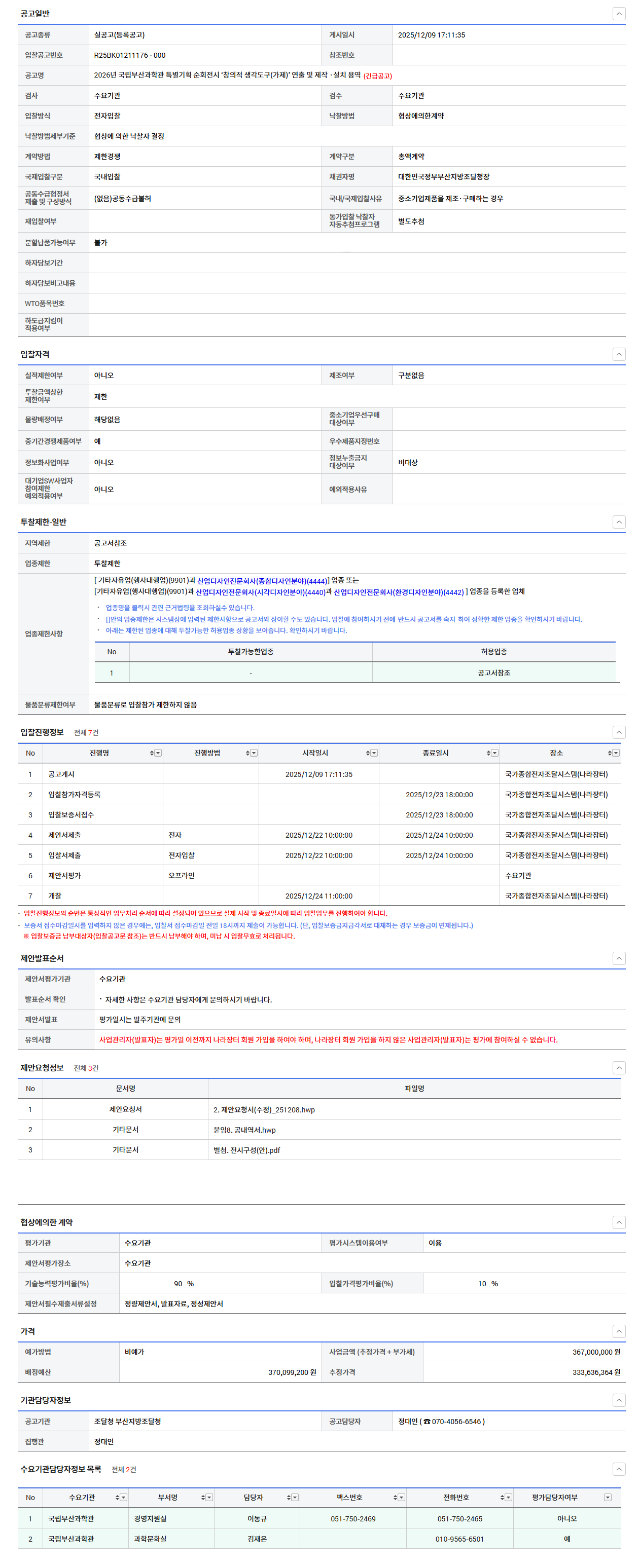Open the 평가담당자여부 column filter dropdown
Screen dimensions: 639x1568
click(608, 1498)
